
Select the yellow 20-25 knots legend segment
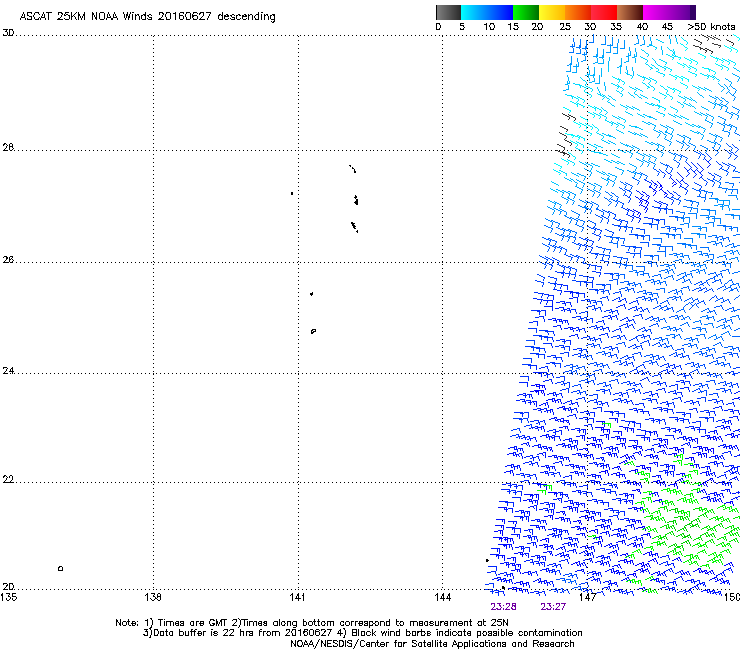(x=552, y=12)
